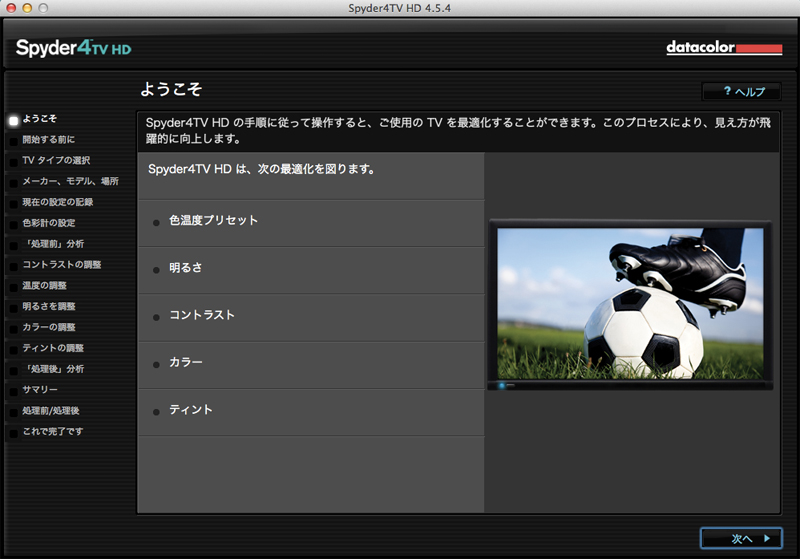Click the カラー list item
800x559 pixels.
(x=311, y=365)
